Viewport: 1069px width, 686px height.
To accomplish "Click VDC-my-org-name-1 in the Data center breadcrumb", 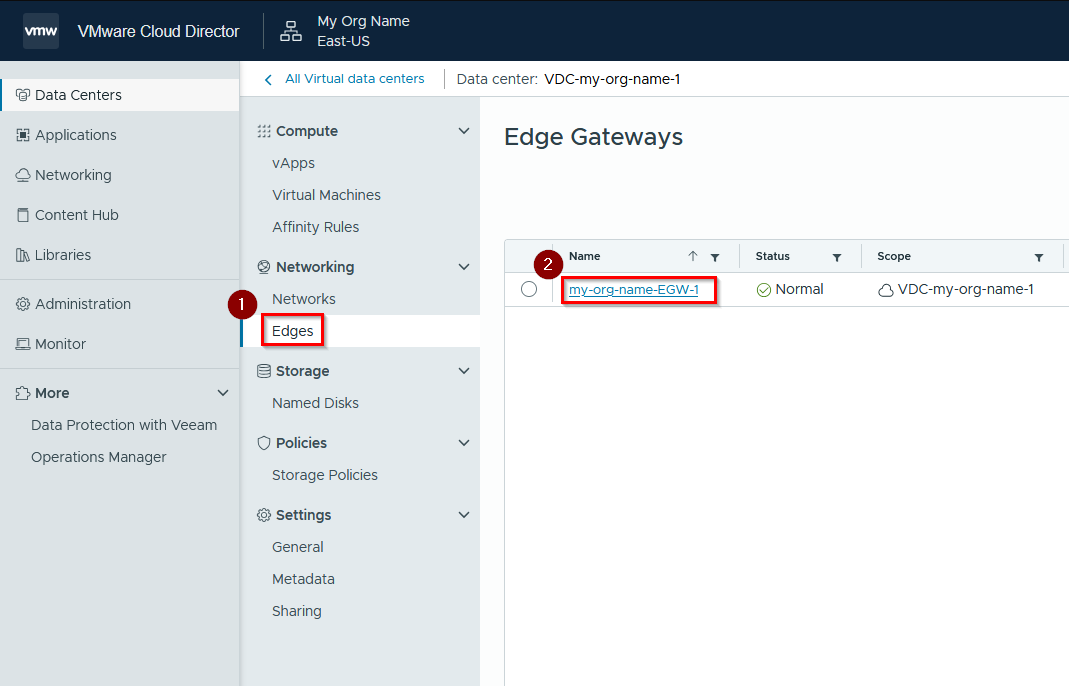I will [x=612, y=79].
